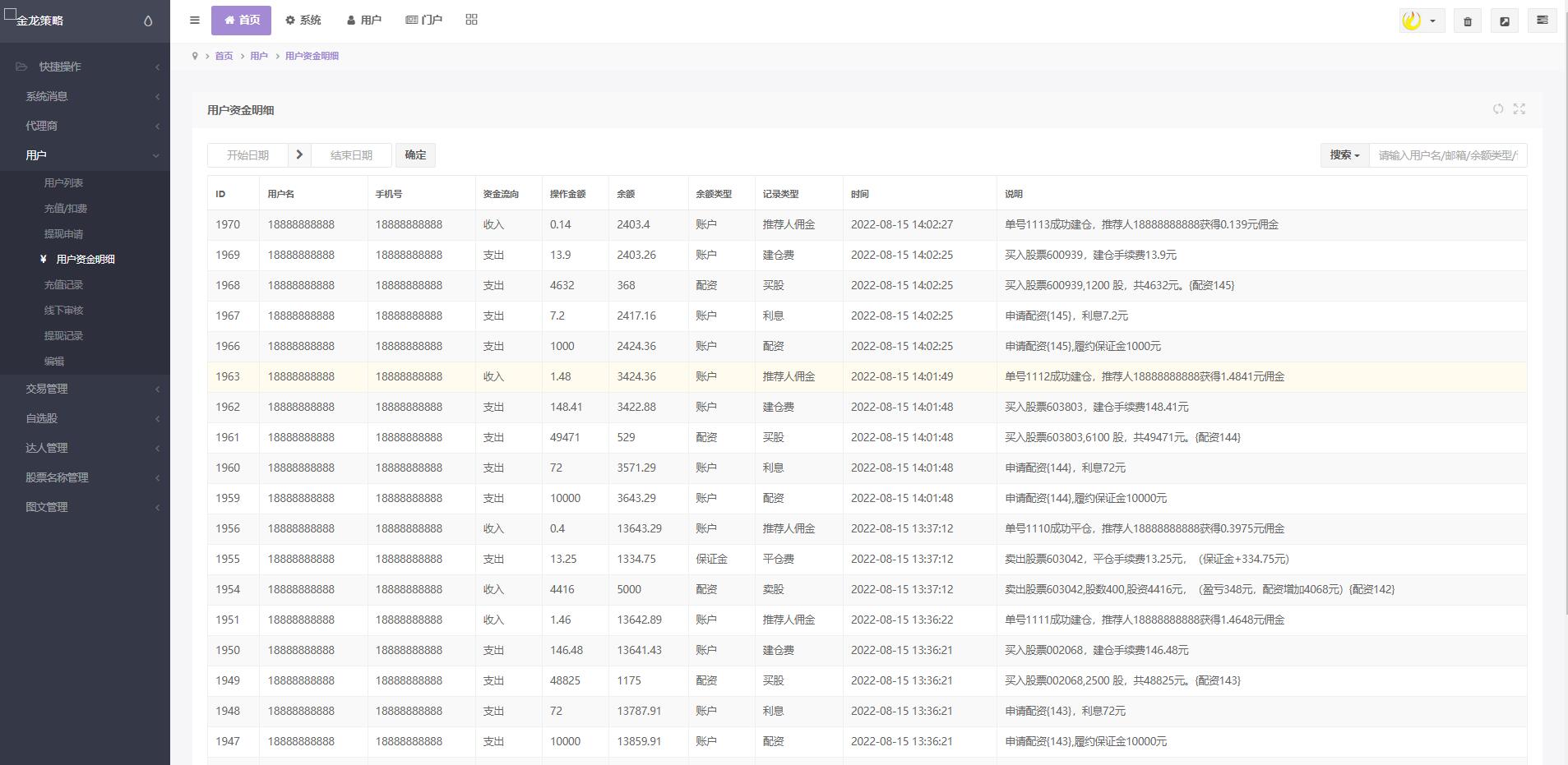Click the 开始日期 date input field
Screen dimensions: 1568x765
click(247, 155)
